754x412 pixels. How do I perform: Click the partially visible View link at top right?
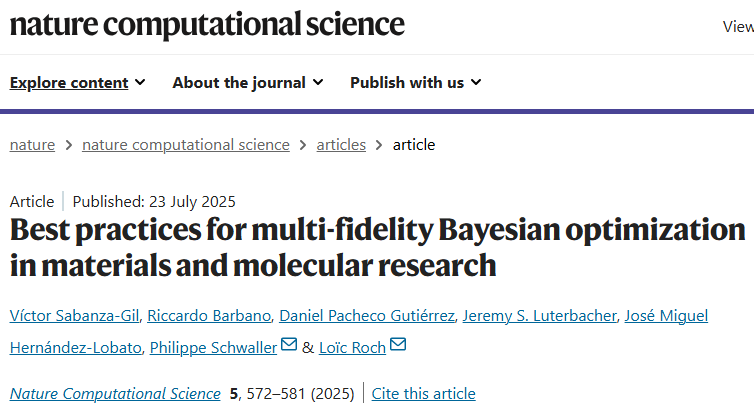738,27
